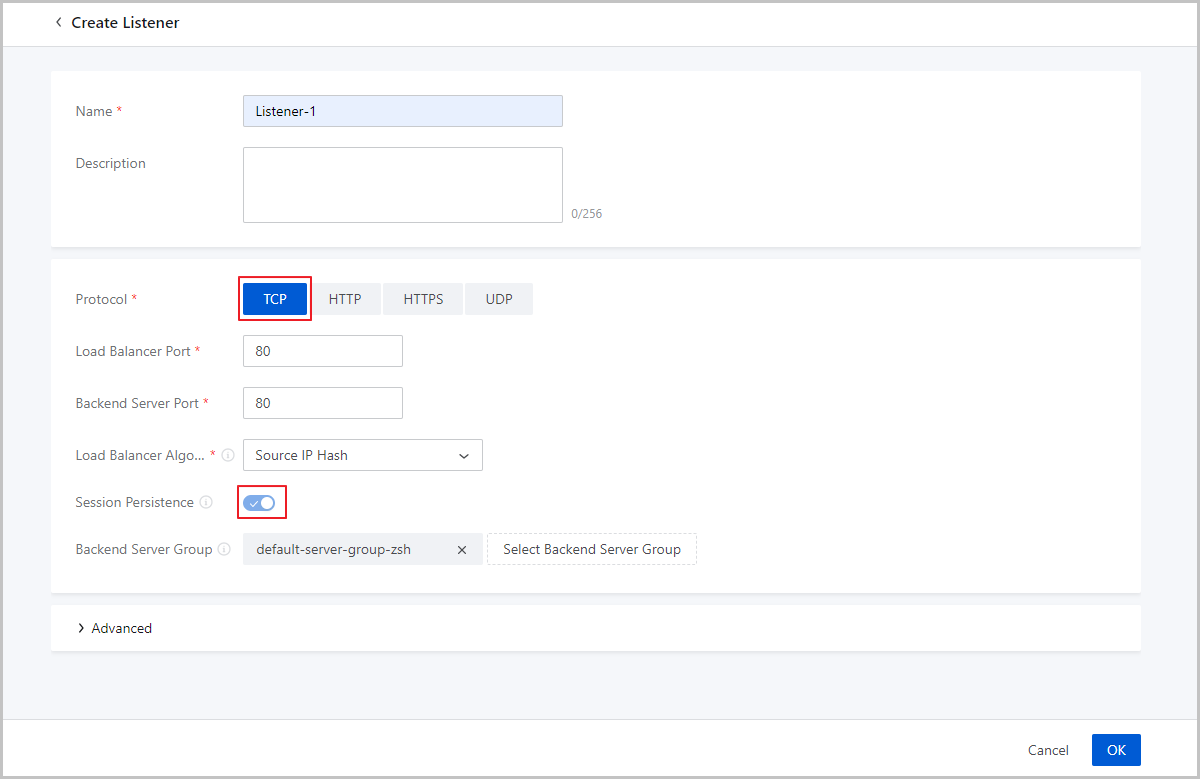Open the Source IP Hash algorithm dropdown
This screenshot has width=1200, height=779.
point(362,455)
